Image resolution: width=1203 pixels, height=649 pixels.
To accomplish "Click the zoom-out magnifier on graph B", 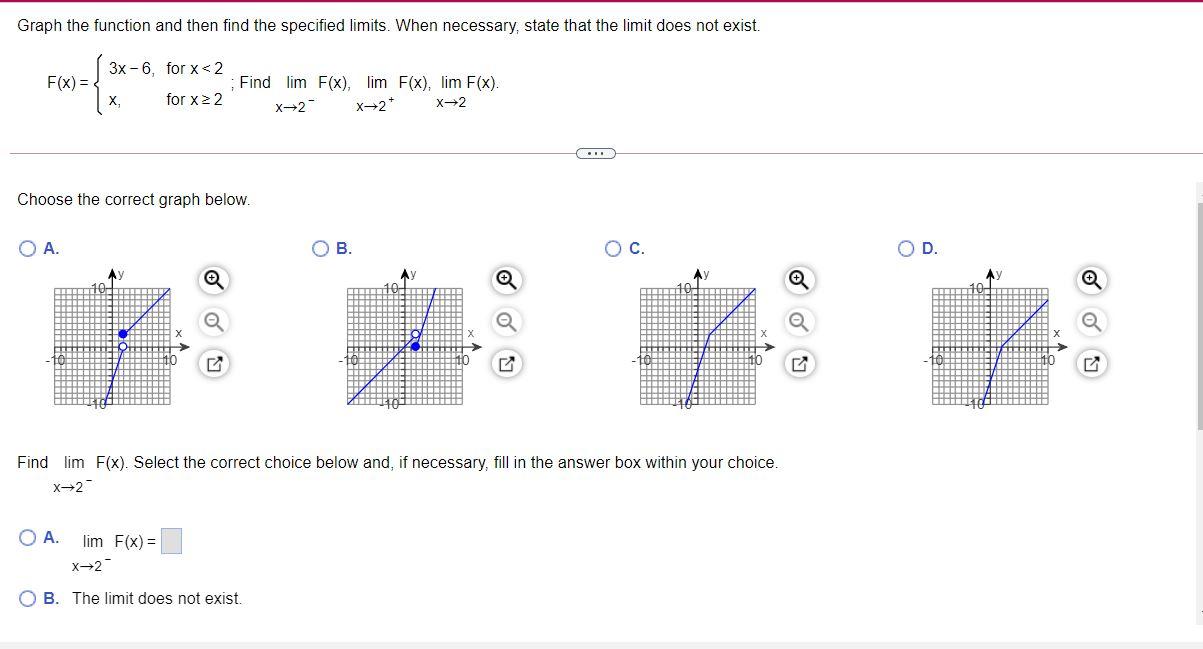I will pos(506,323).
